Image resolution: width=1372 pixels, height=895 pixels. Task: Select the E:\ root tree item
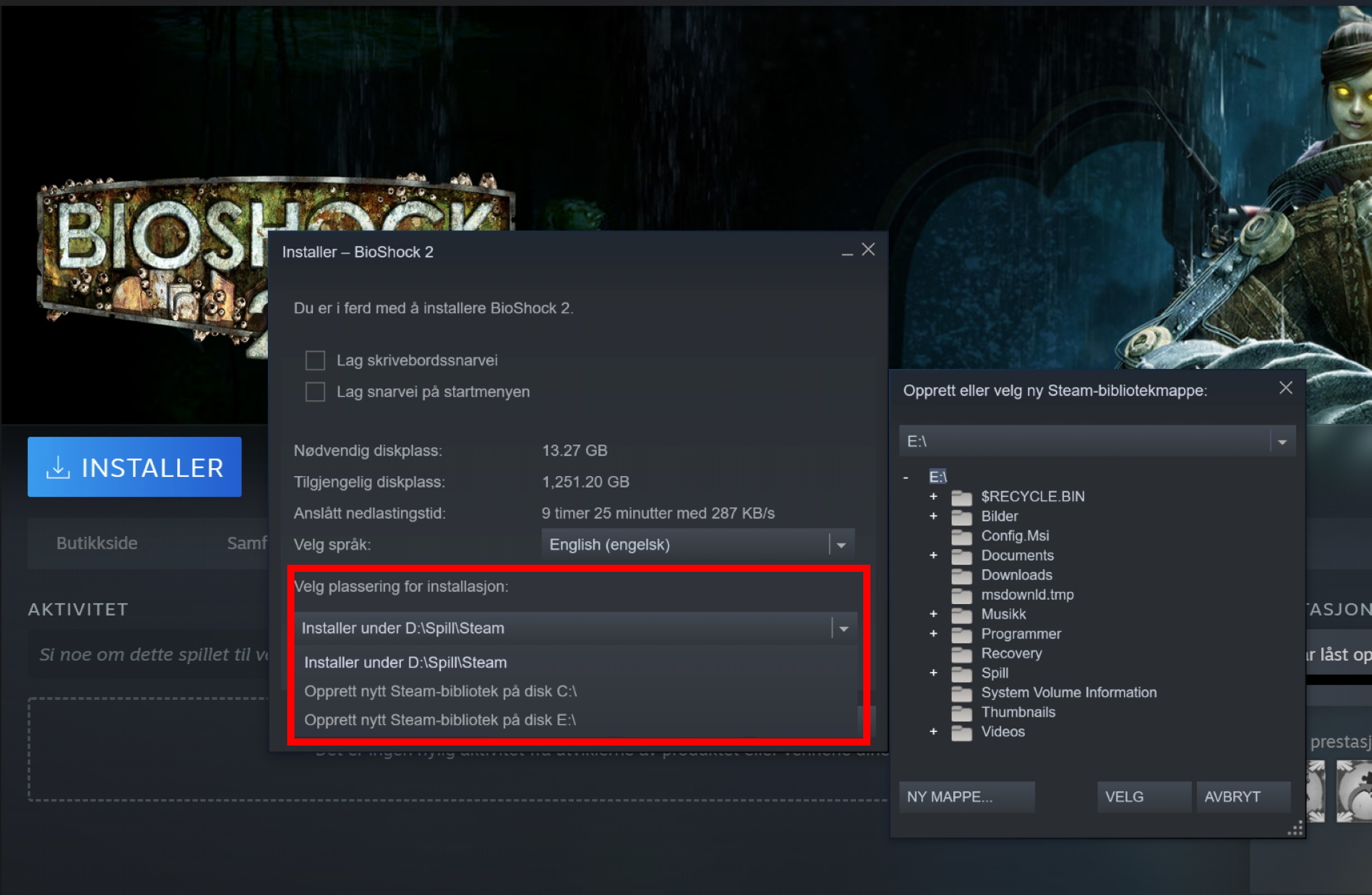pyautogui.click(x=938, y=477)
